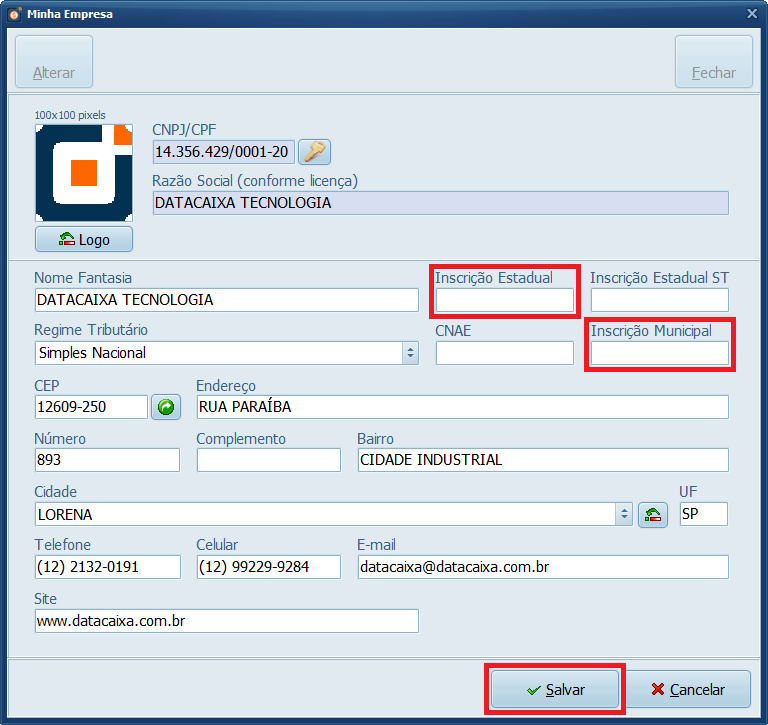Open the Regime Tributário dropdown
The height and width of the screenshot is (725, 768).
pos(409,353)
